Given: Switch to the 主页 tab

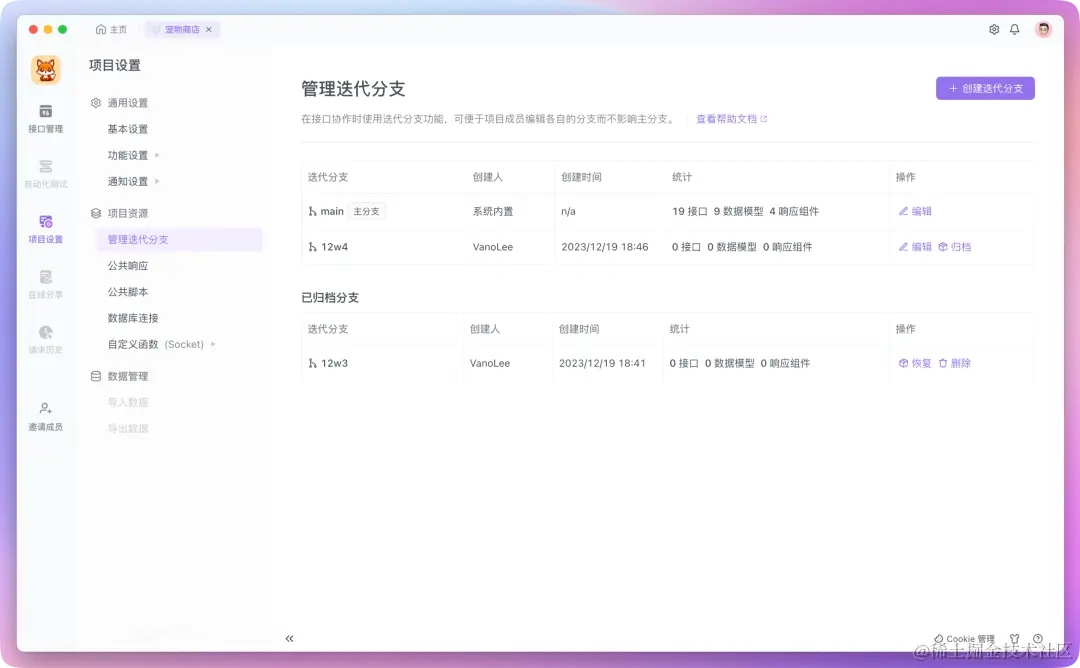Looking at the screenshot, I should [111, 29].
